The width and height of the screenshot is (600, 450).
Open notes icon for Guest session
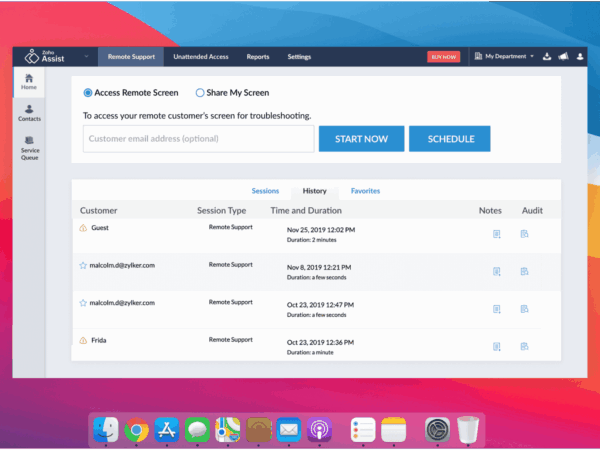click(496, 234)
